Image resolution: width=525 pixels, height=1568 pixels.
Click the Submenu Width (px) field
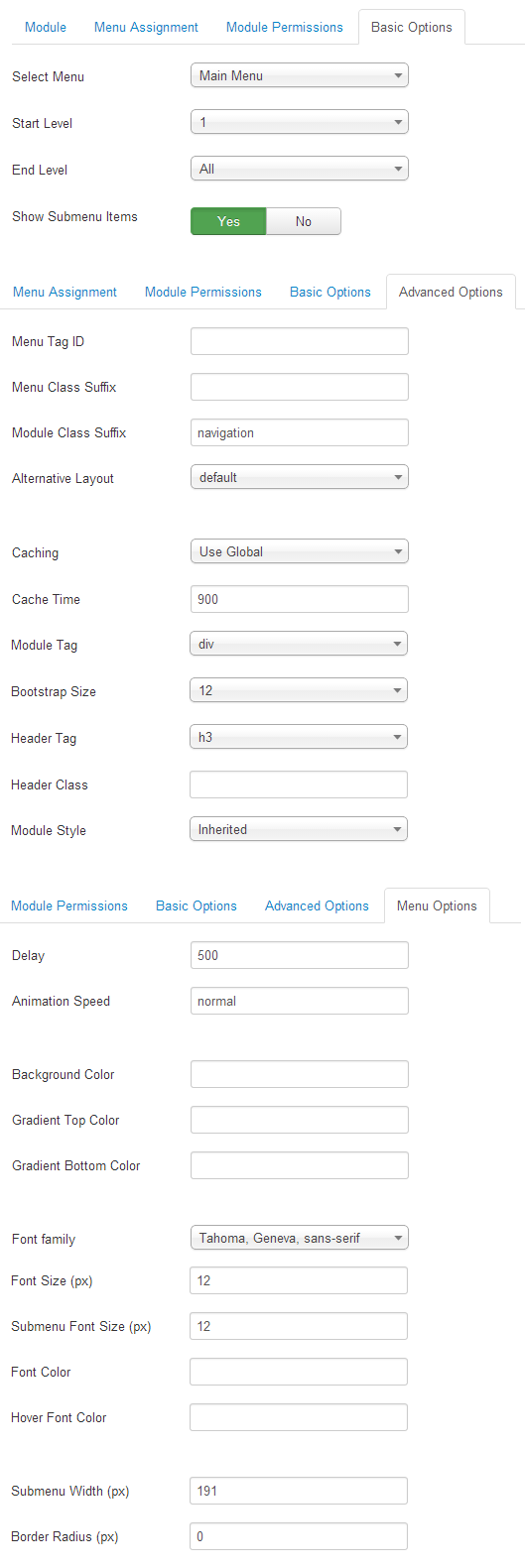[x=299, y=1491]
